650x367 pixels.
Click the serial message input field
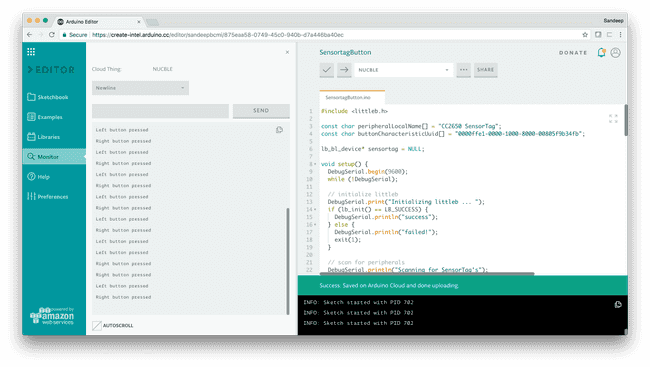click(x=160, y=111)
